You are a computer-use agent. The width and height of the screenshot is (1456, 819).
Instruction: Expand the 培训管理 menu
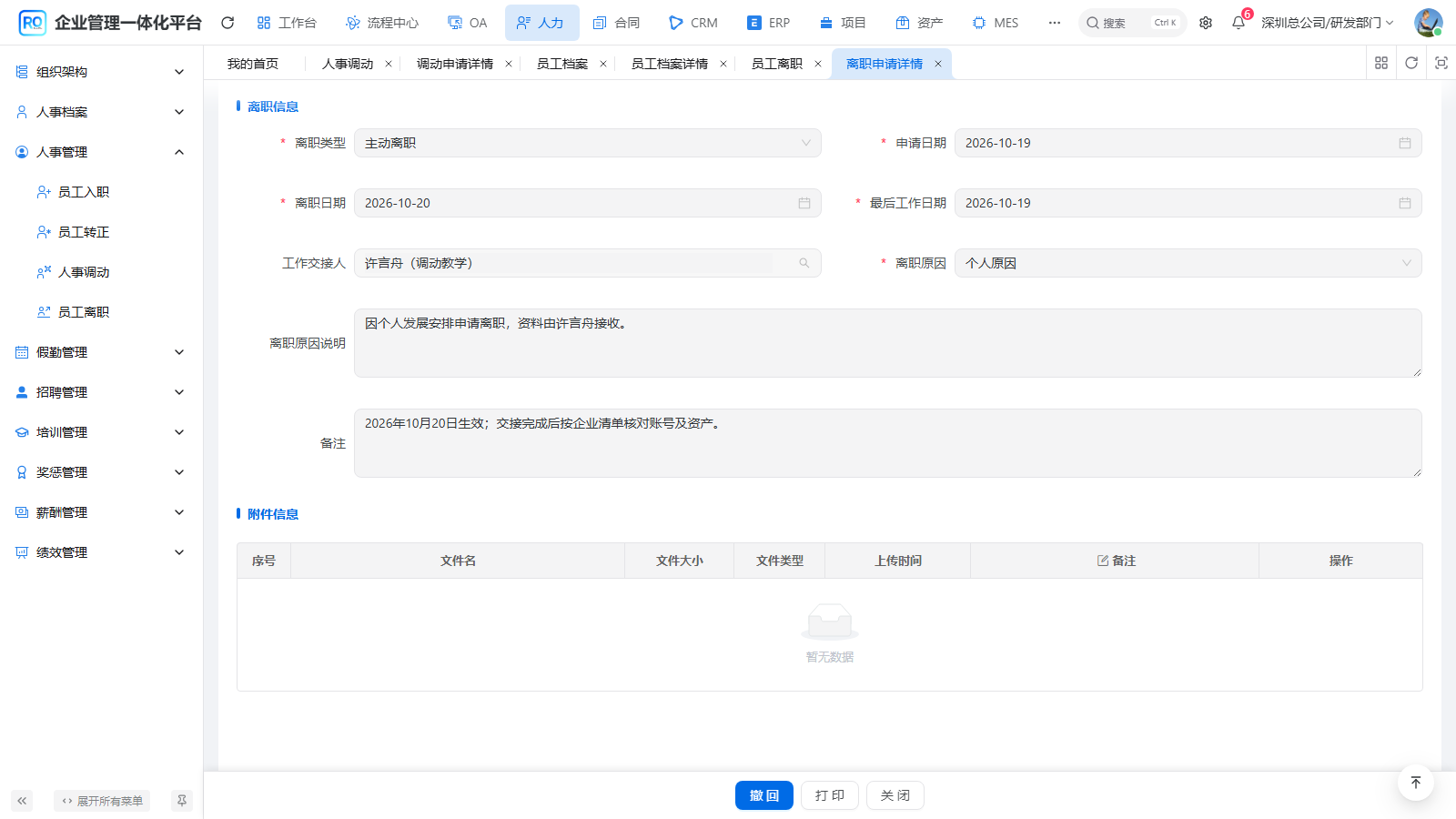[x=101, y=432]
